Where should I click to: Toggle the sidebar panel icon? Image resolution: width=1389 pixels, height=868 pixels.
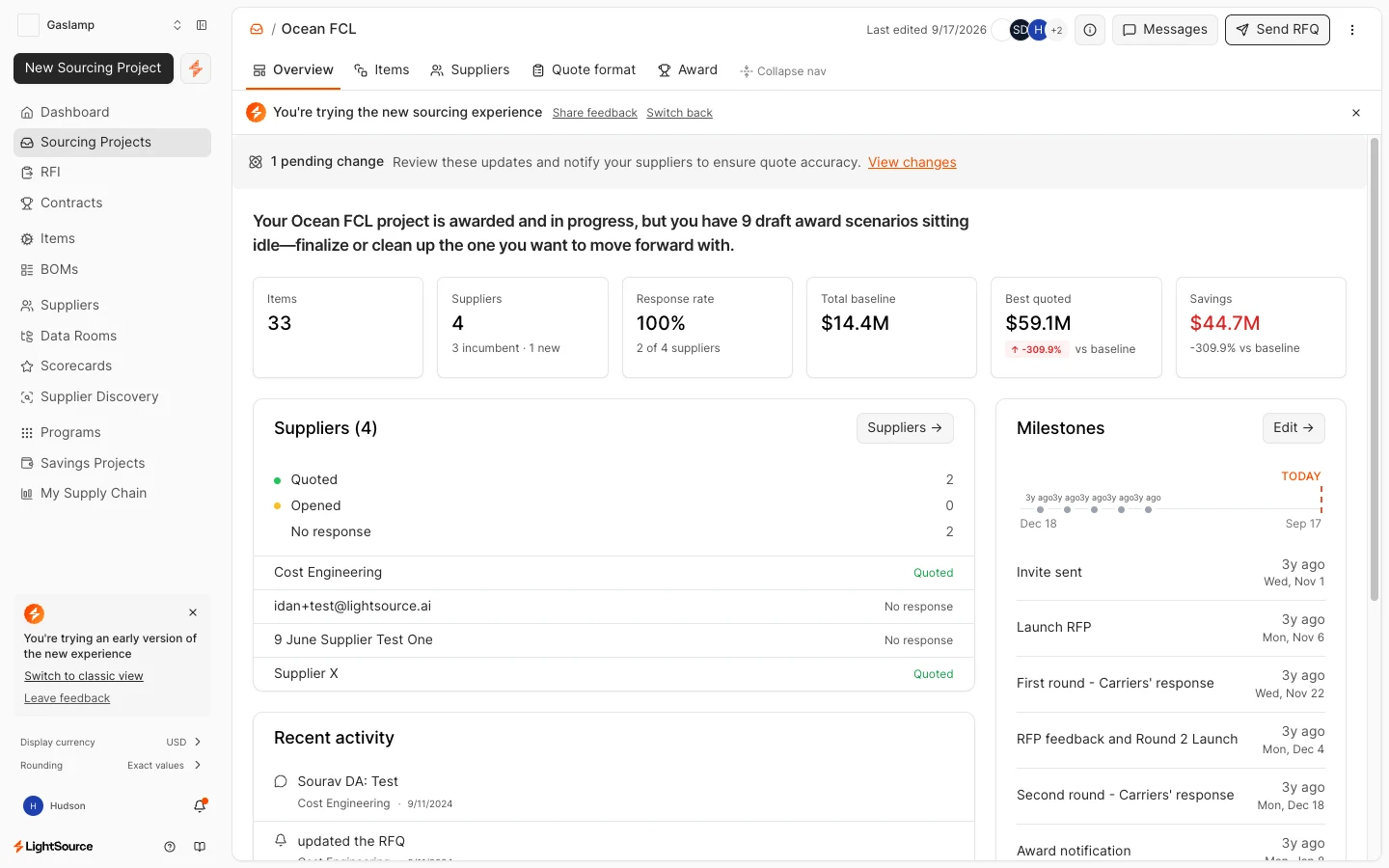click(x=202, y=25)
